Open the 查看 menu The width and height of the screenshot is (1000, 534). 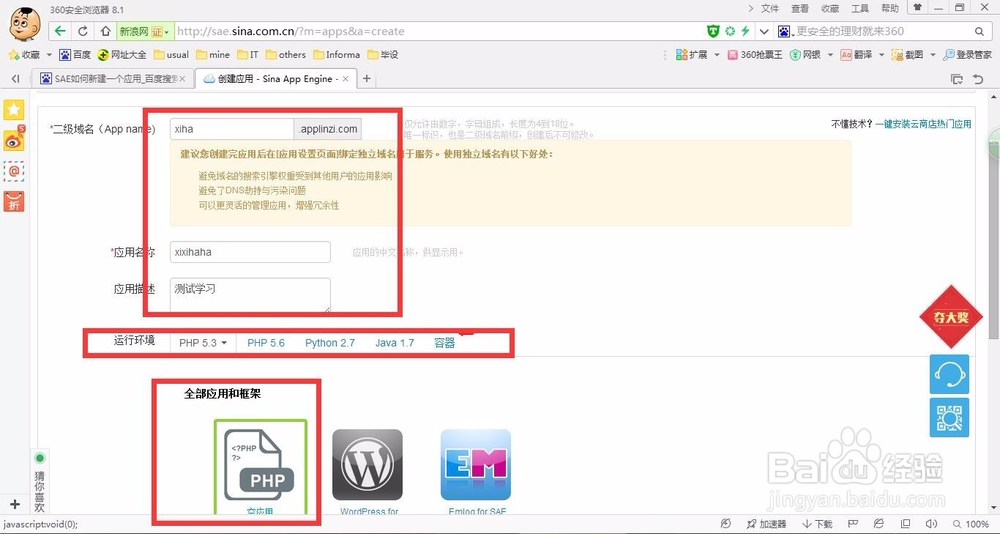pos(800,8)
